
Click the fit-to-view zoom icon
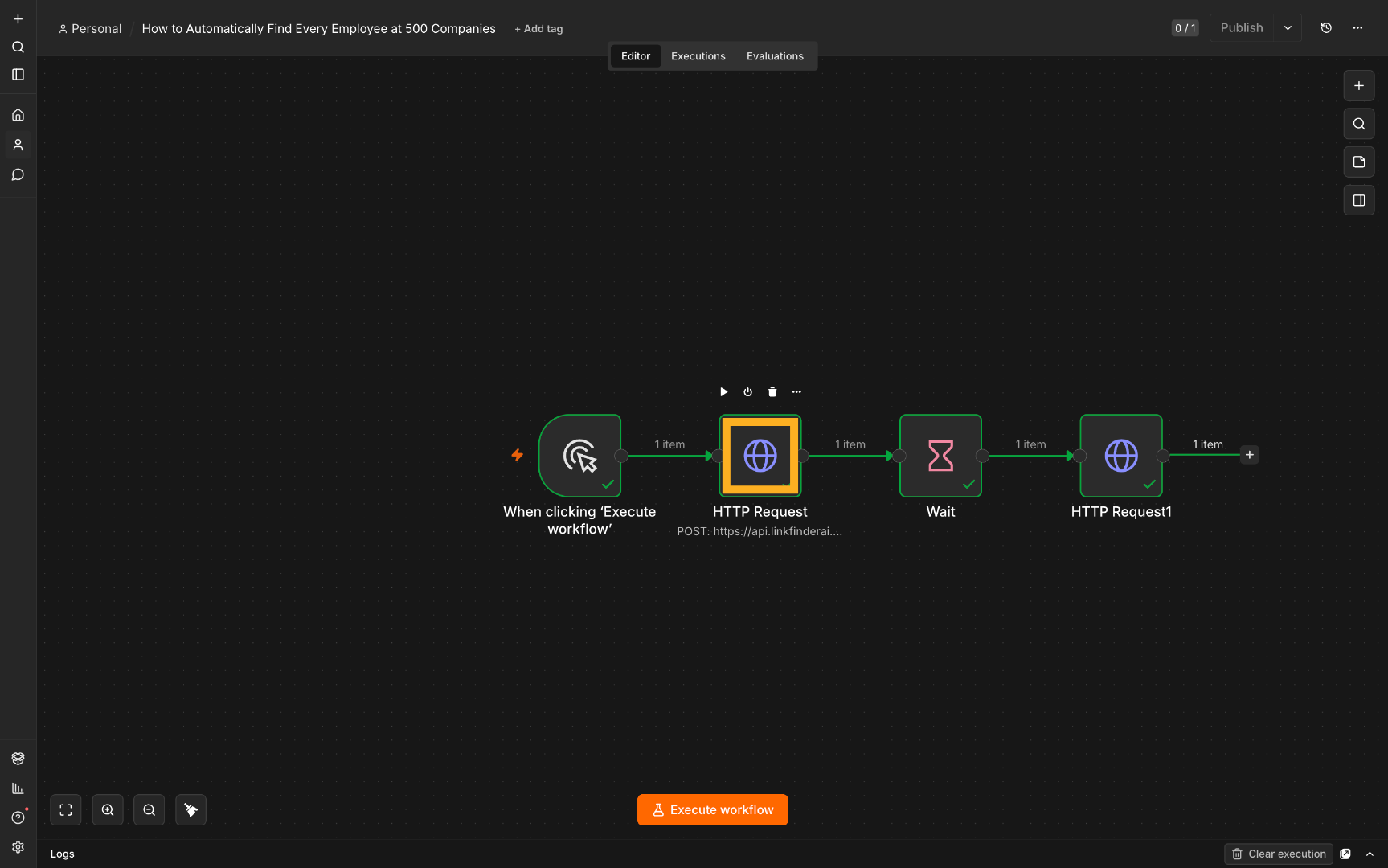click(x=66, y=810)
